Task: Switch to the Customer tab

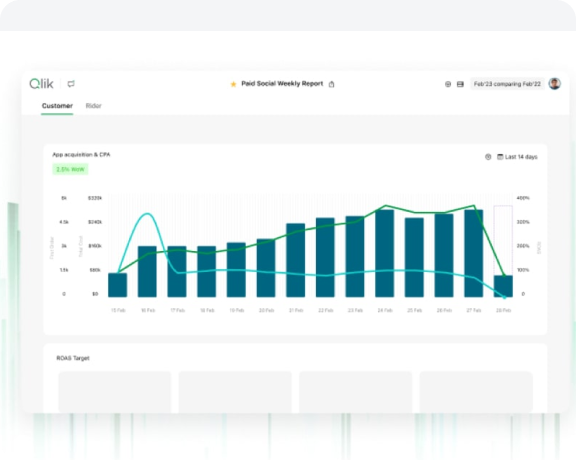Action: point(57,106)
